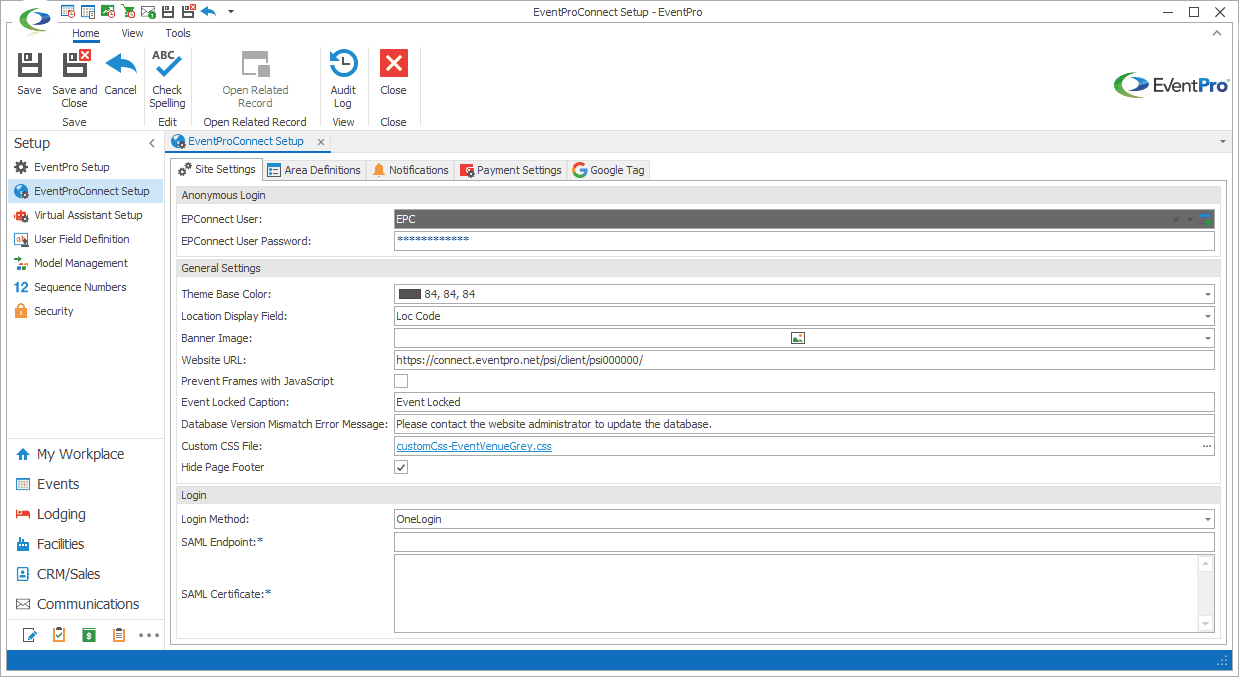Click the first calendar-clock quick access icon
The width and height of the screenshot is (1239, 677).
(68, 12)
